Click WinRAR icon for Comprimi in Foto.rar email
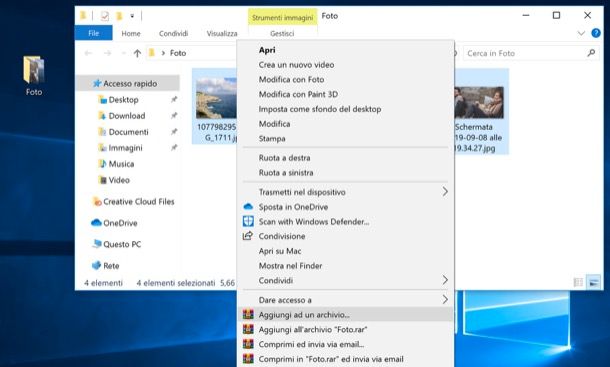This screenshot has width=610, height=367. coord(248,359)
